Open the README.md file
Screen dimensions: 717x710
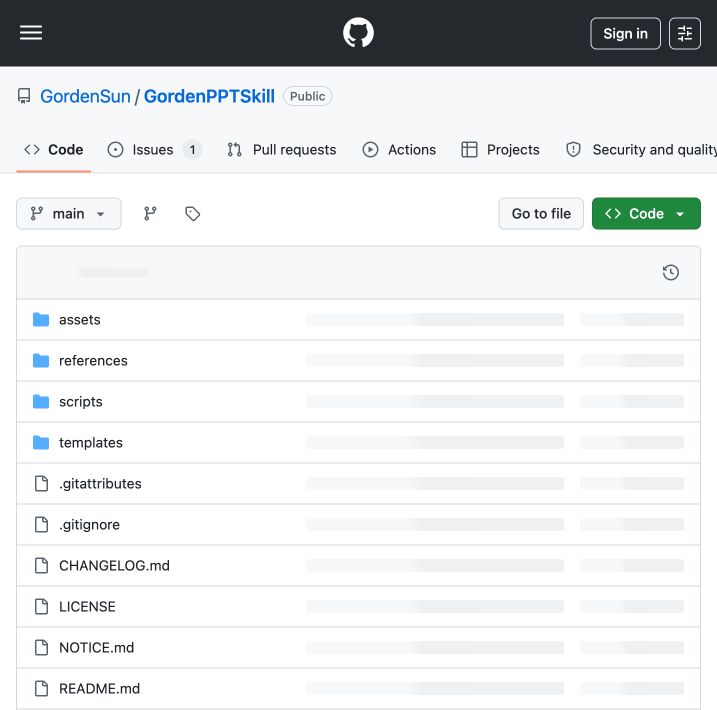(99, 689)
